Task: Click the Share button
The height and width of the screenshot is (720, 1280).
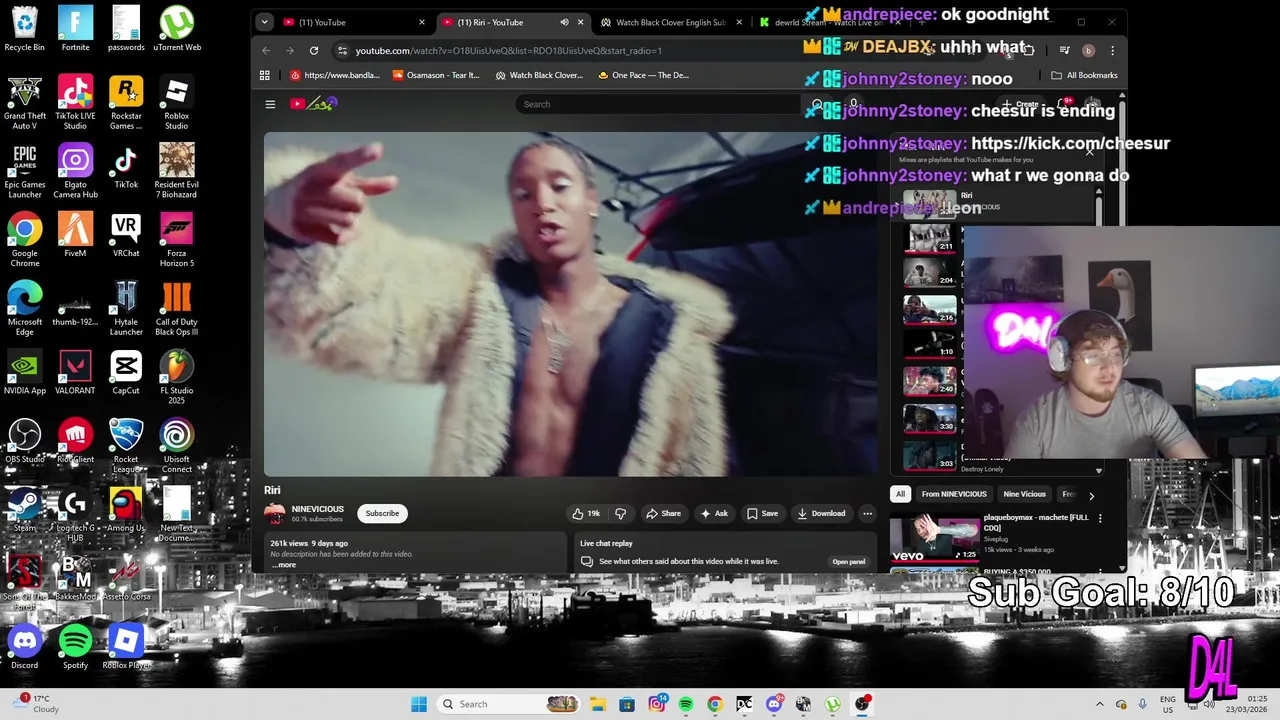Action: 663,513
